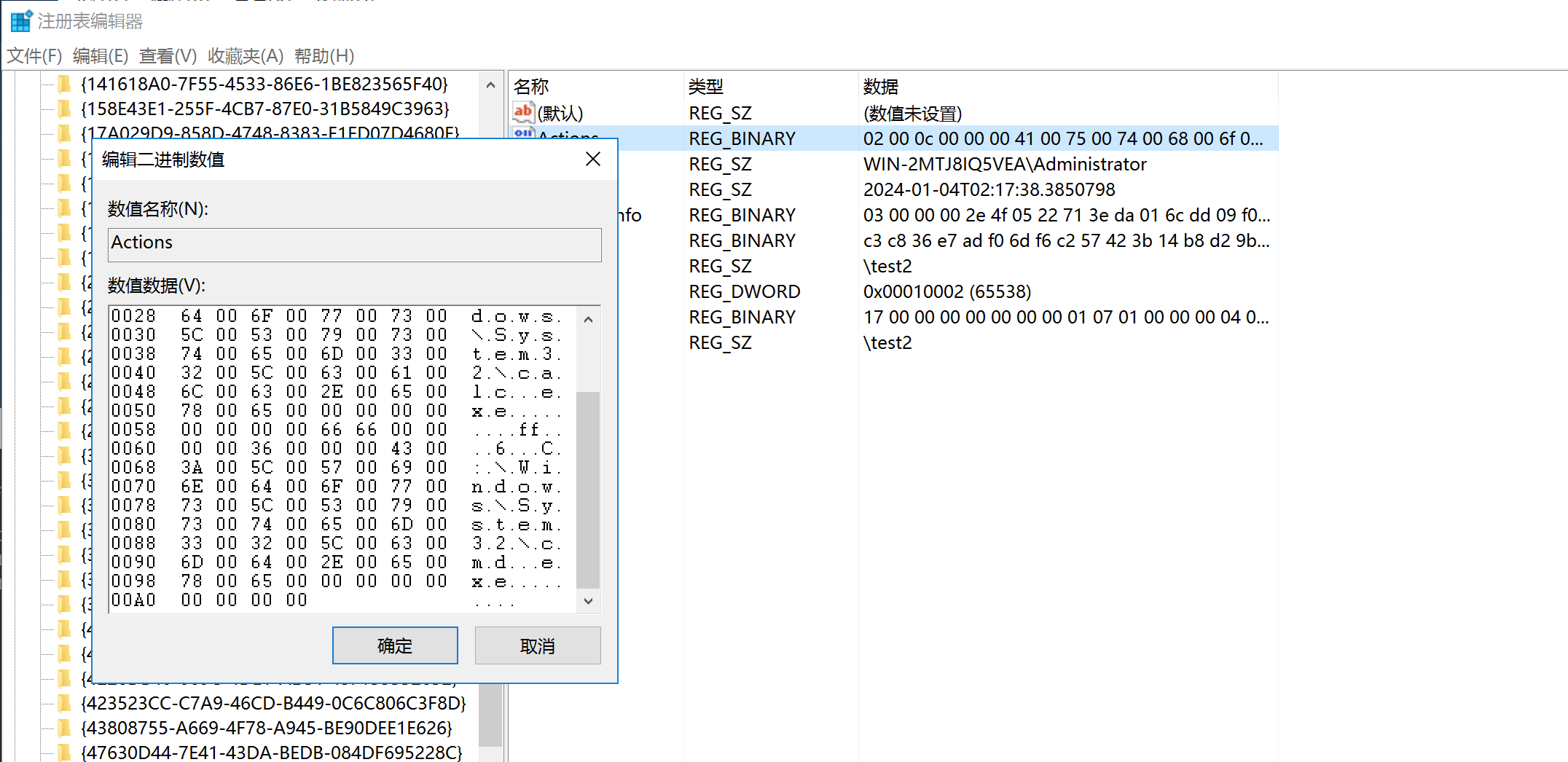Click folder icon of {47630D44-7E41-43DA-BEDB-084DF695228C} key
The image size is (1568, 762).
[65, 753]
